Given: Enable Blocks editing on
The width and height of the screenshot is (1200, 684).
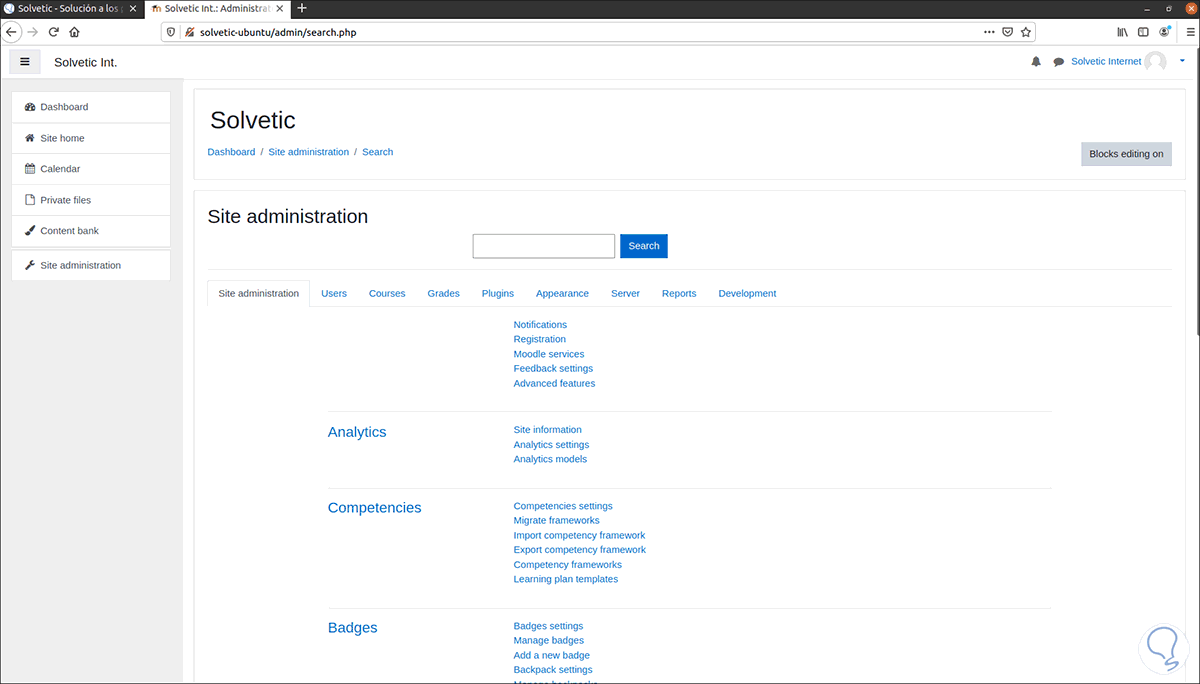Looking at the screenshot, I should [1126, 153].
